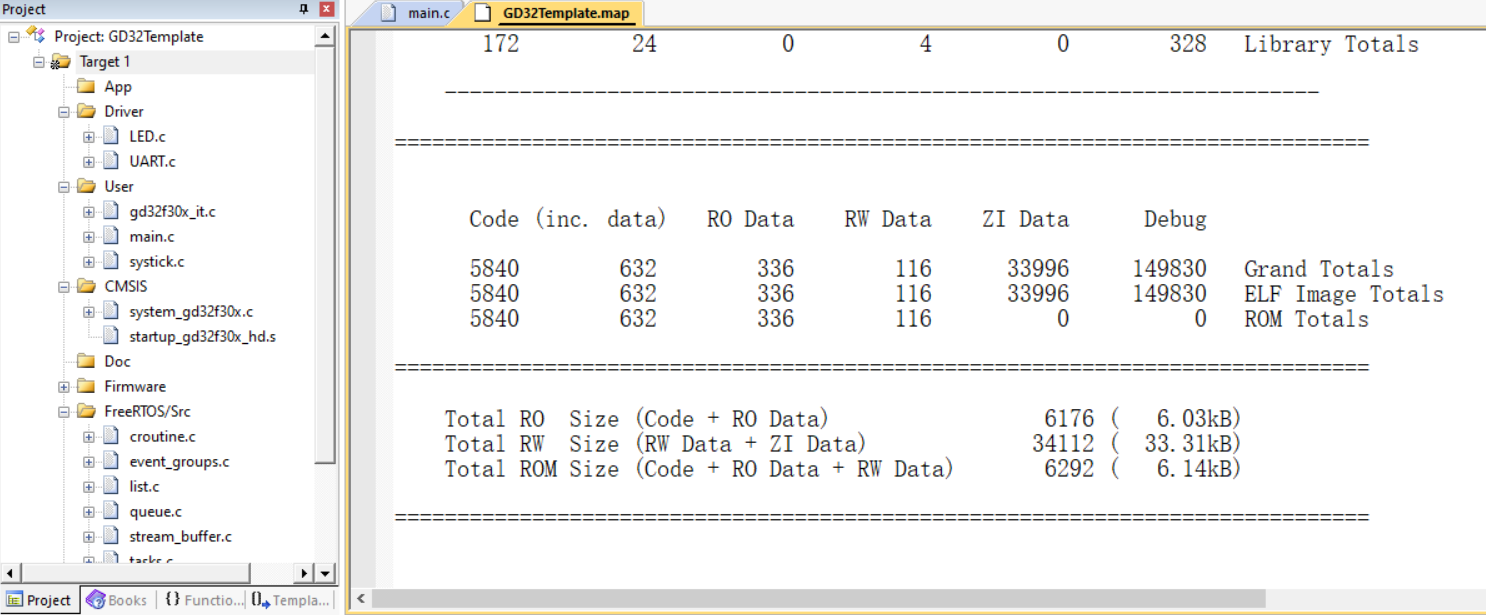Collapse the FreeRTOS/Src folder group

64,411
